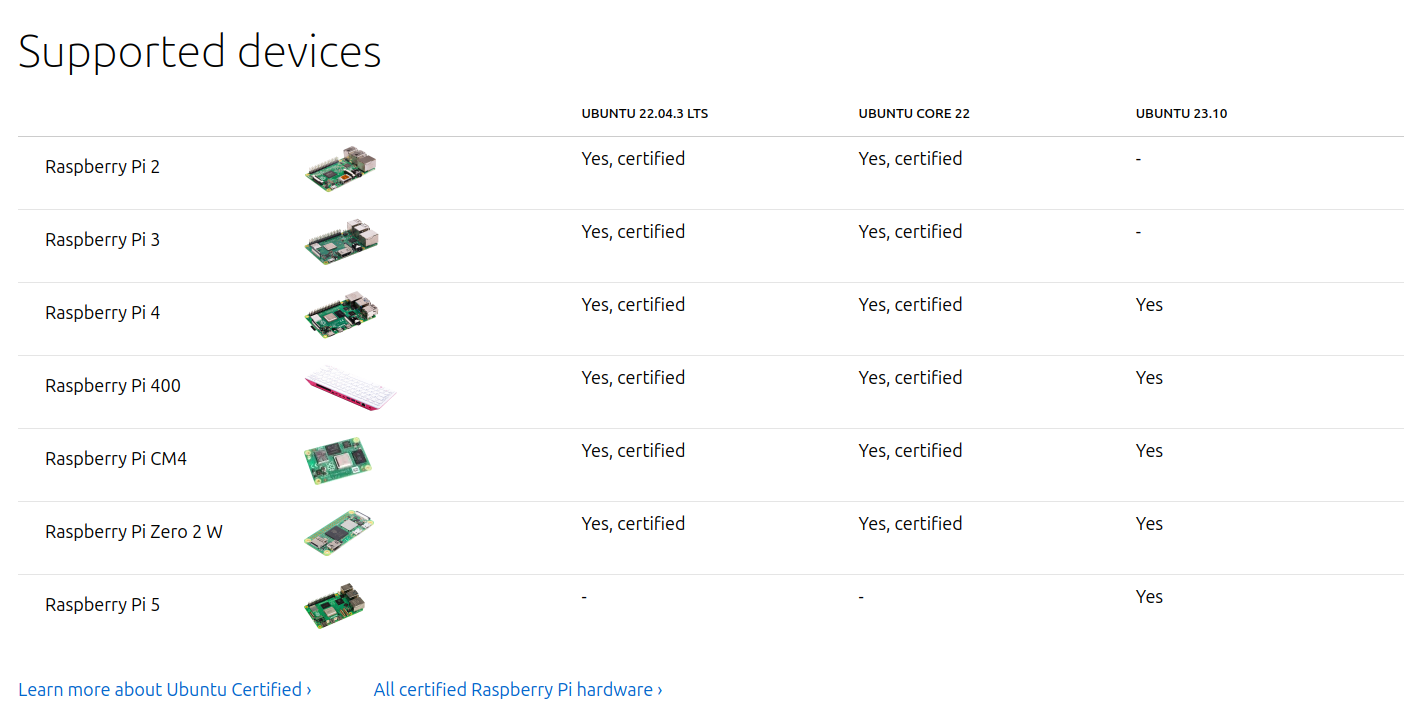The image size is (1420, 718).
Task: Click the Raspberry Pi Zero 2 W image
Action: 340,534
